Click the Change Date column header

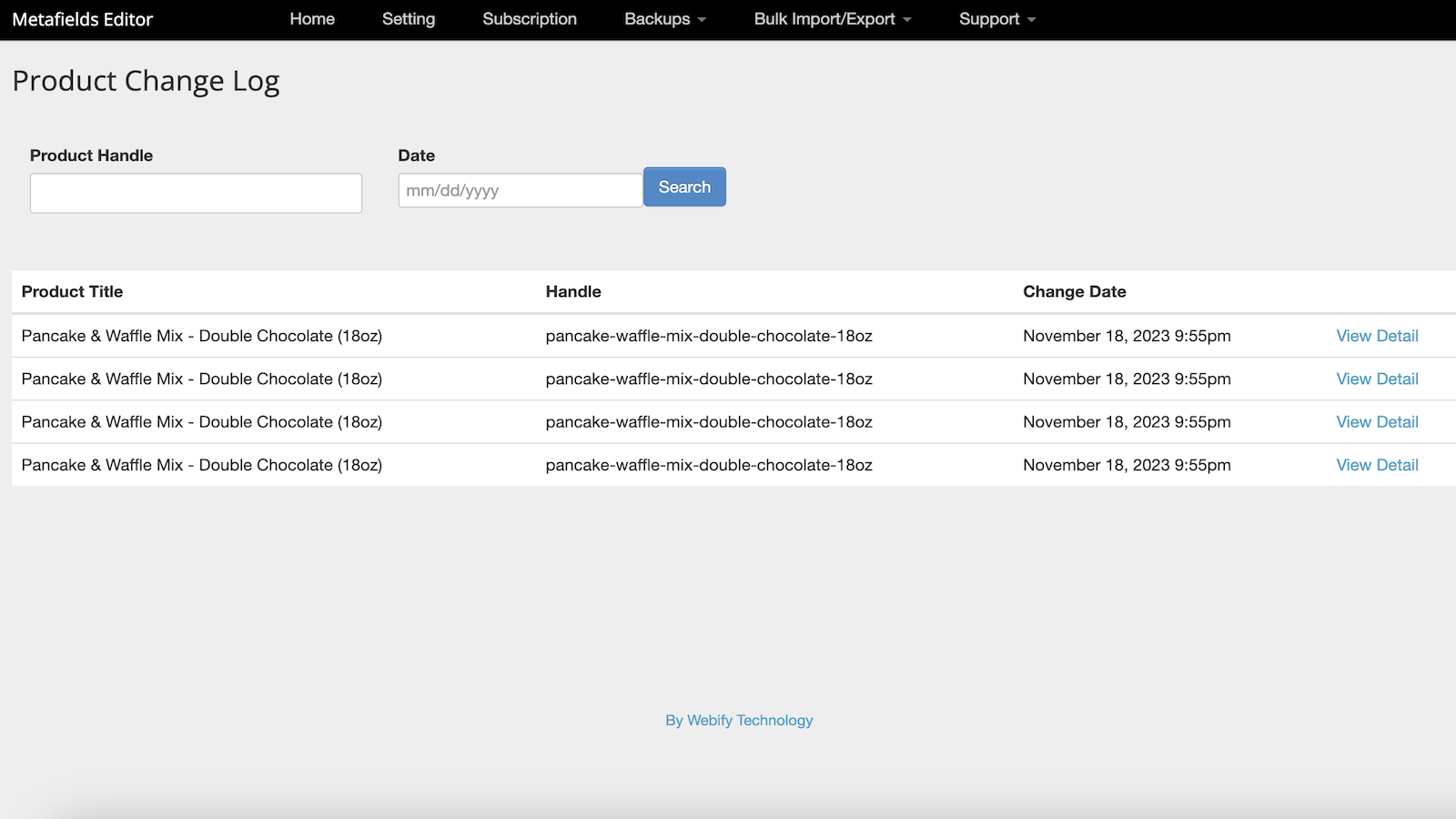[x=1074, y=291]
